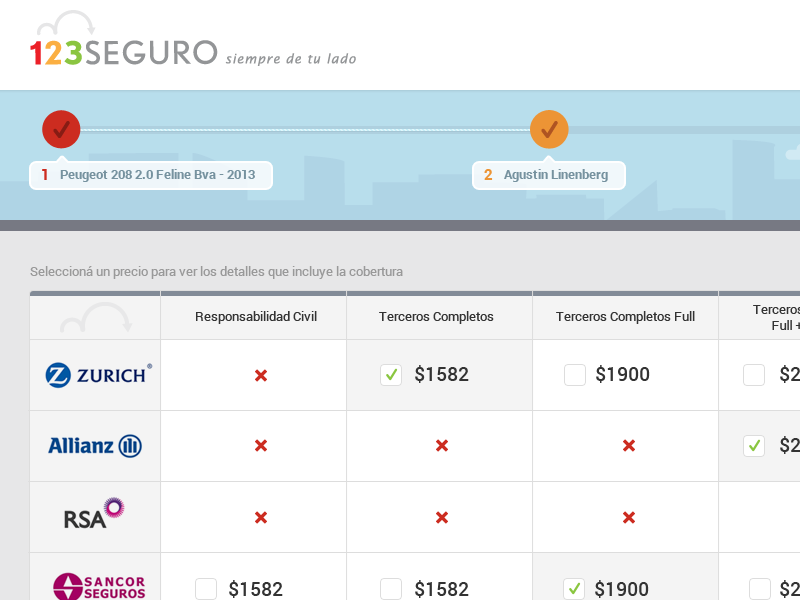
Task: Select the Terceros Completos Full column header
Action: tap(625, 317)
